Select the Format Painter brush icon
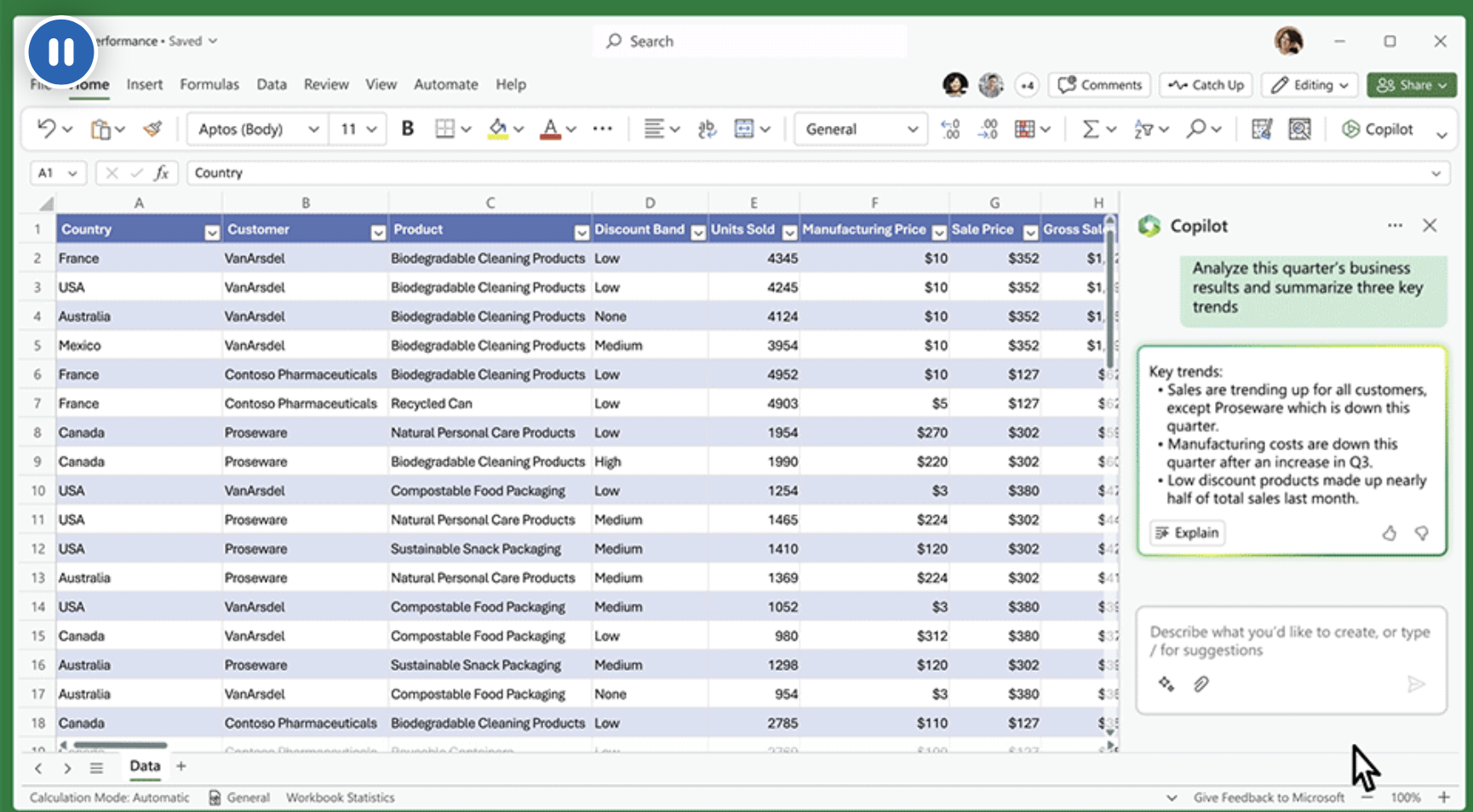 tap(152, 129)
